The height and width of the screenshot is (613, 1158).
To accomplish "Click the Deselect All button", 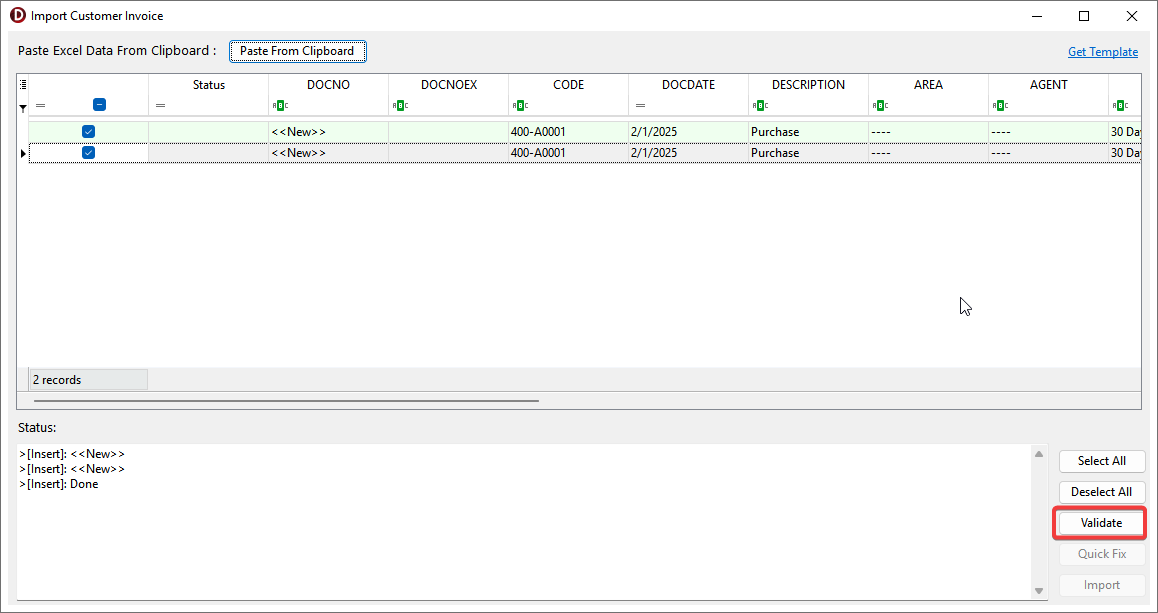I will [x=1101, y=492].
